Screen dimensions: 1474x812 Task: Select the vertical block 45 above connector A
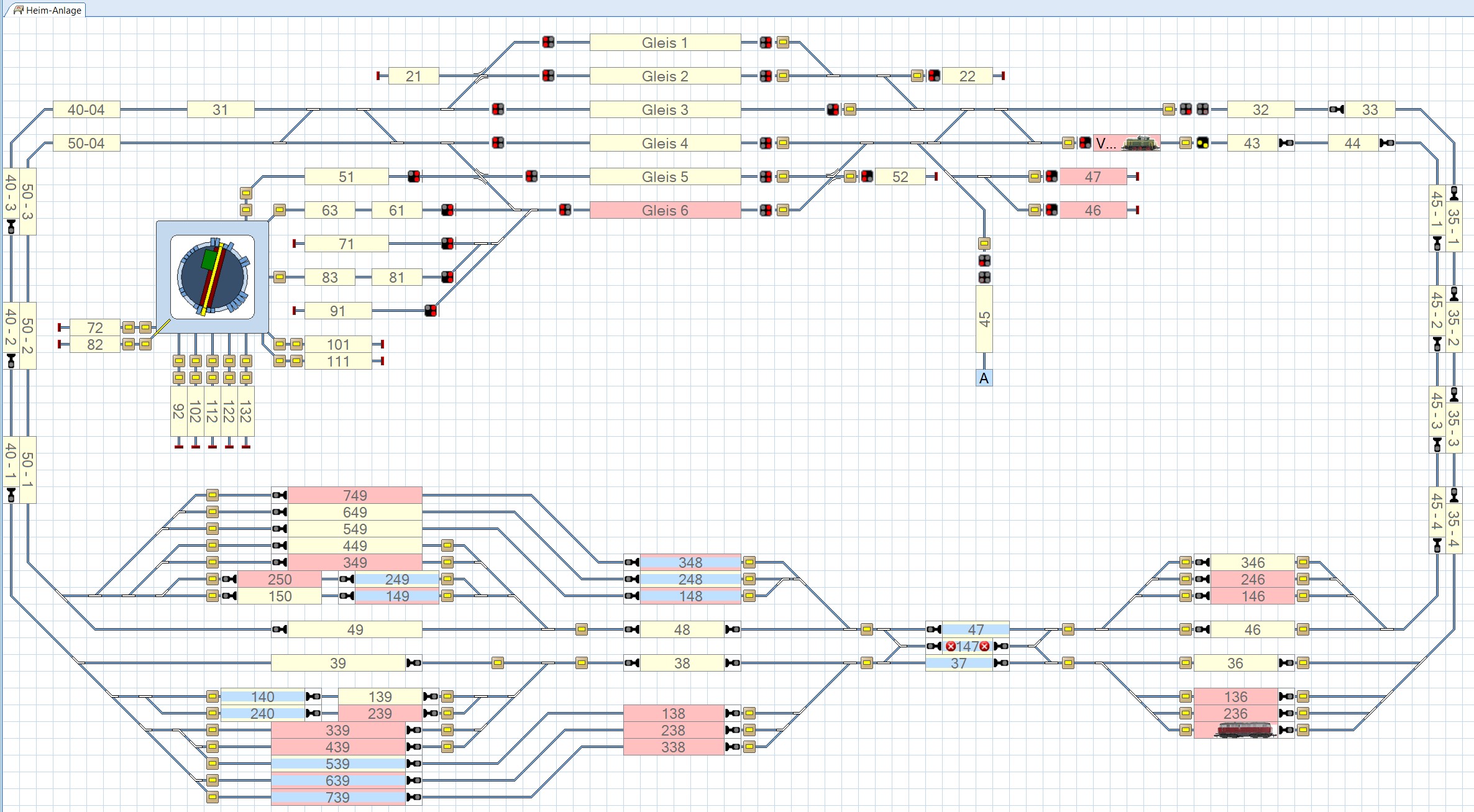point(984,319)
